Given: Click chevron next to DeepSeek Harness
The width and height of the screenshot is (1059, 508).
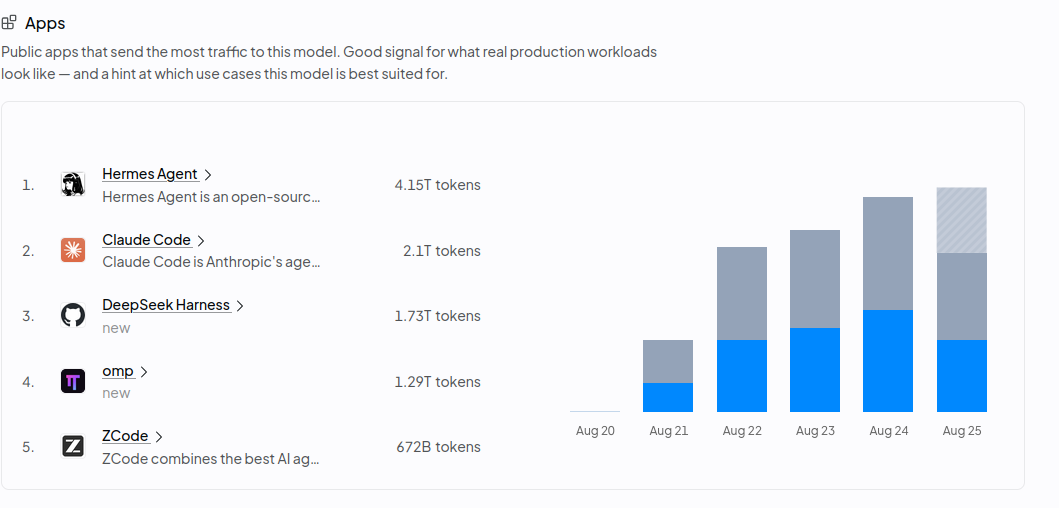Looking at the screenshot, I should coord(239,305).
